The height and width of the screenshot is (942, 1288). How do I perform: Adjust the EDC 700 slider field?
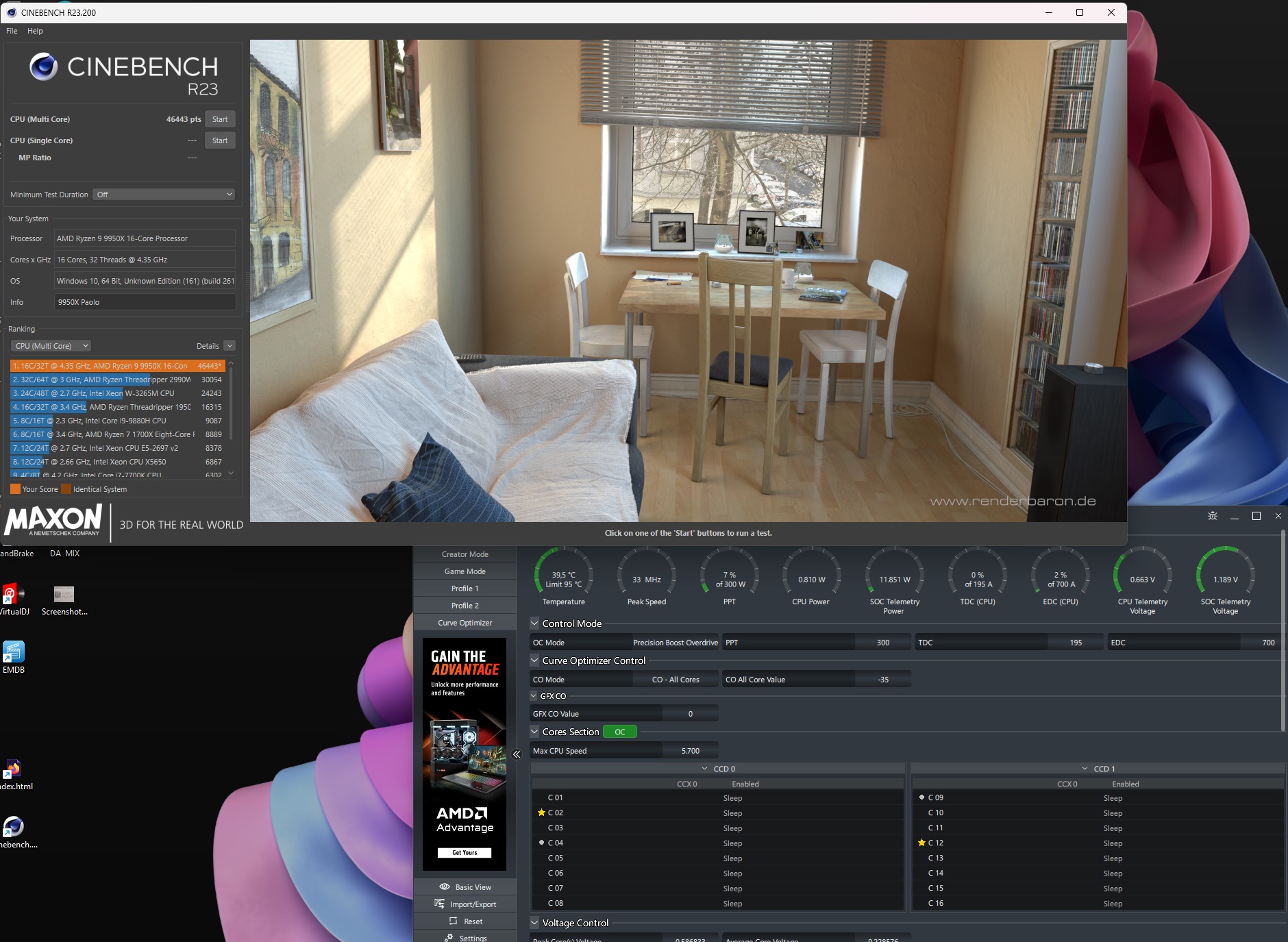[1195, 643]
